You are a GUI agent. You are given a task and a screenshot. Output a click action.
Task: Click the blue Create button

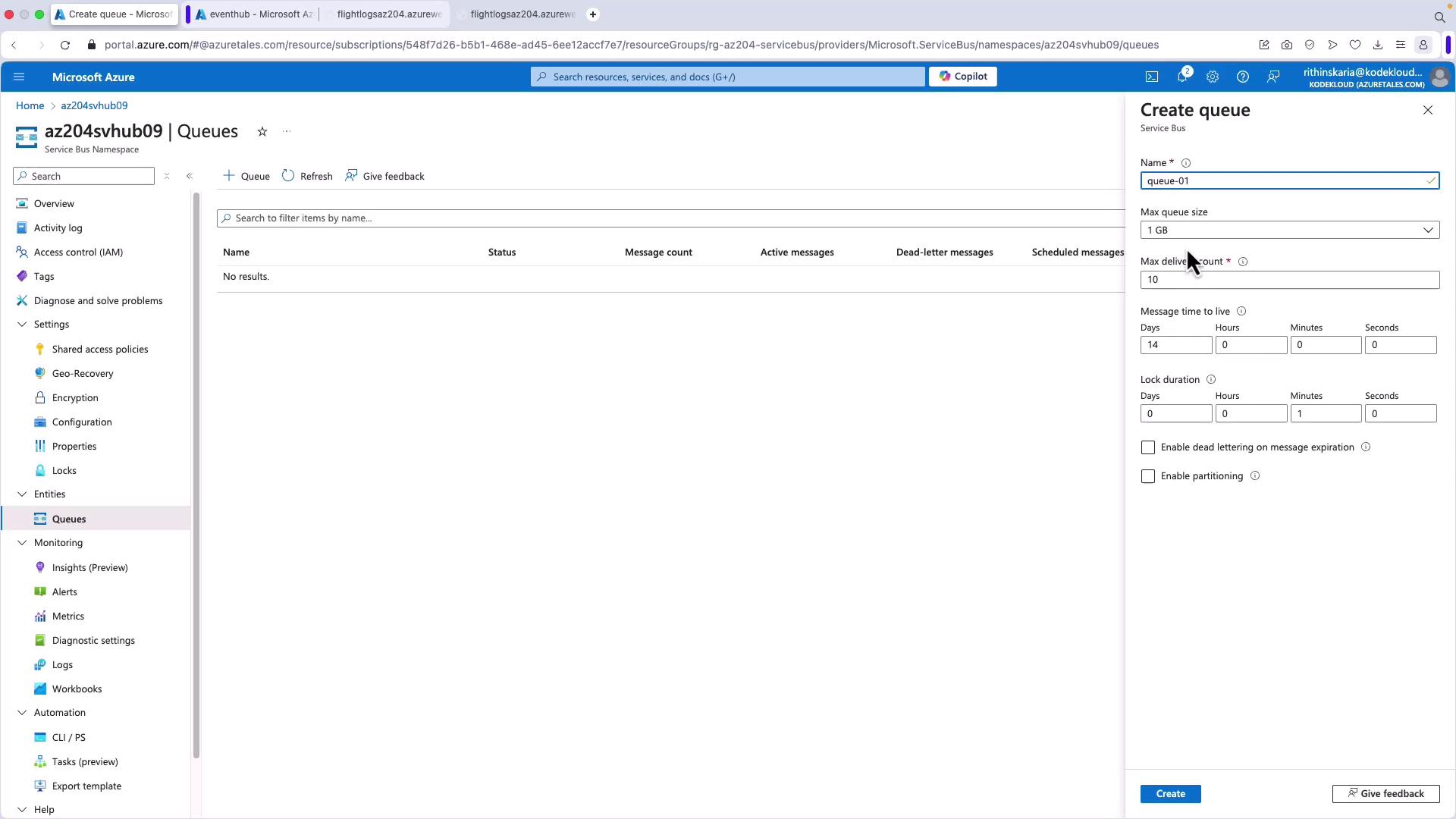click(1170, 794)
